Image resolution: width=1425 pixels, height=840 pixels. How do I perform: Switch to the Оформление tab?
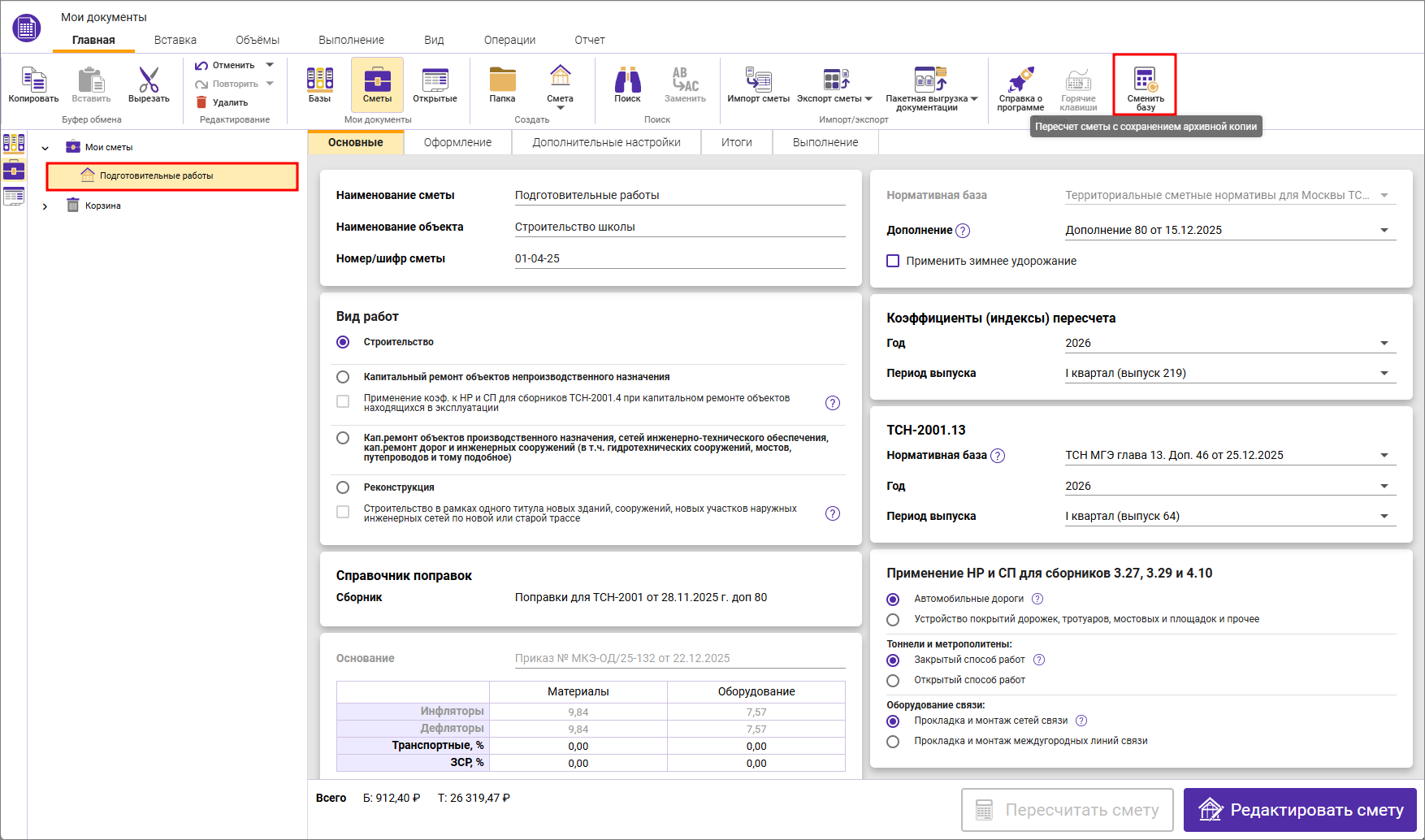click(457, 142)
